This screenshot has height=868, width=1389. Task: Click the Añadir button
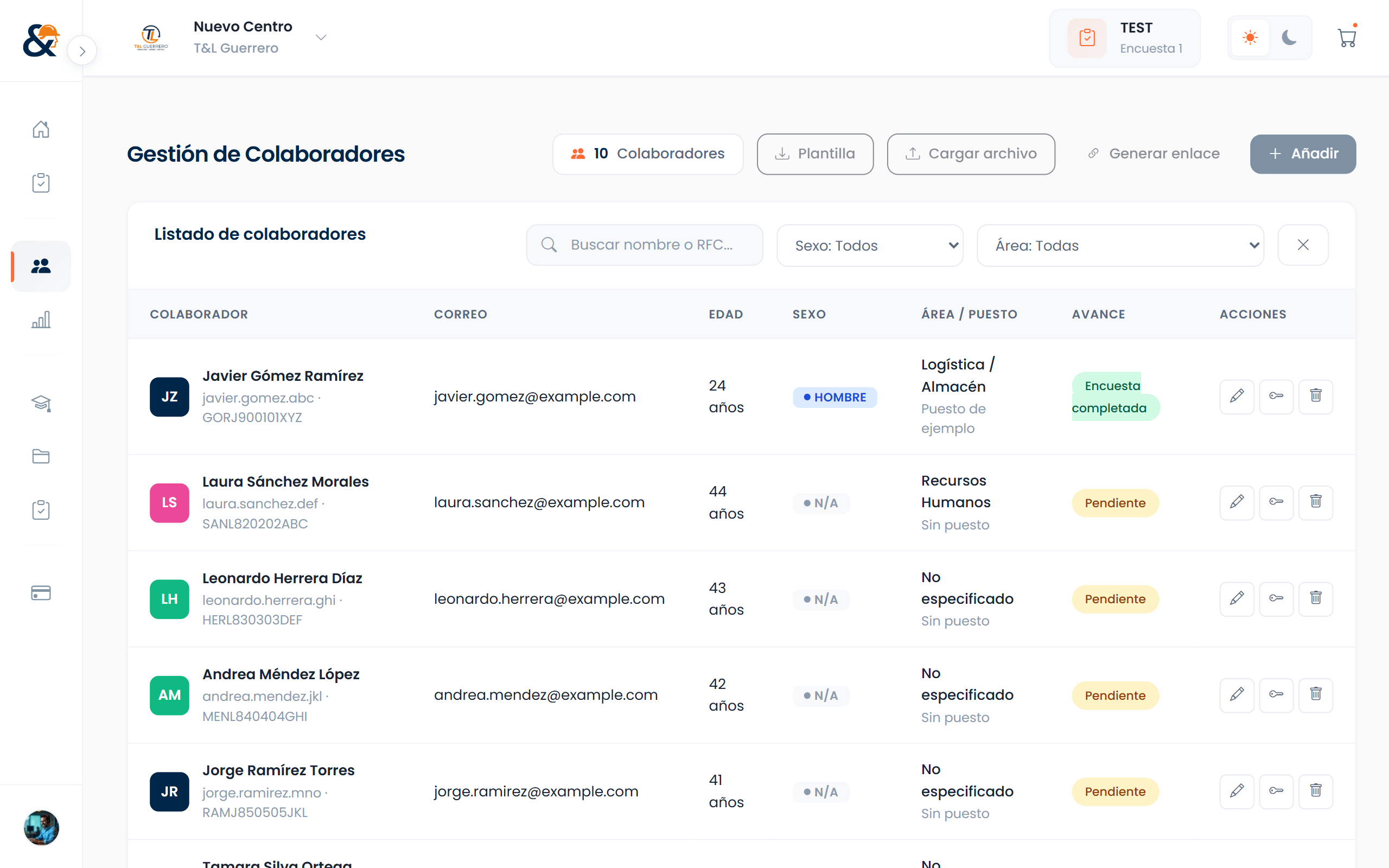coord(1302,154)
